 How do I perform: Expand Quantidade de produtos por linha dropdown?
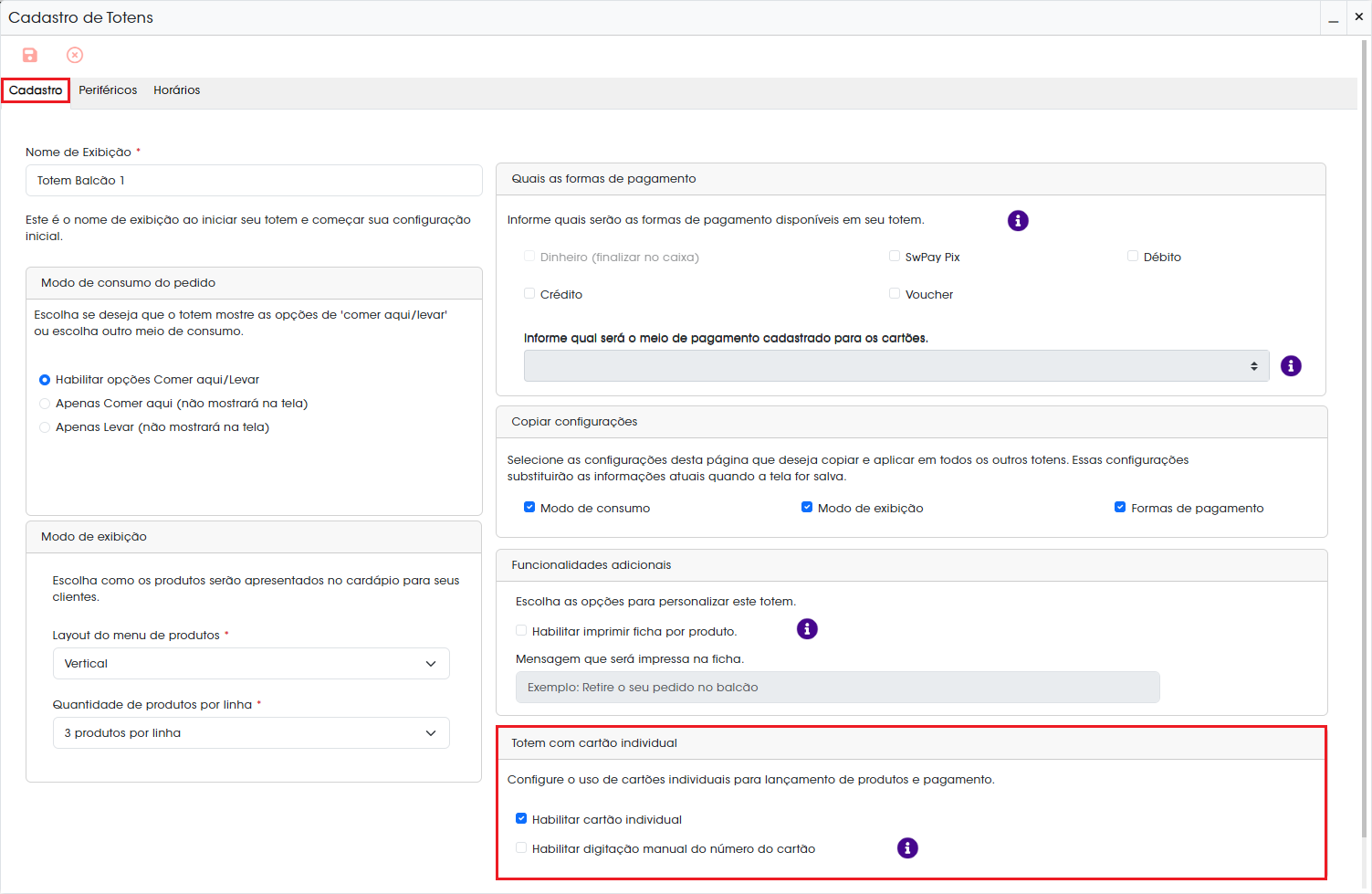click(x=251, y=733)
